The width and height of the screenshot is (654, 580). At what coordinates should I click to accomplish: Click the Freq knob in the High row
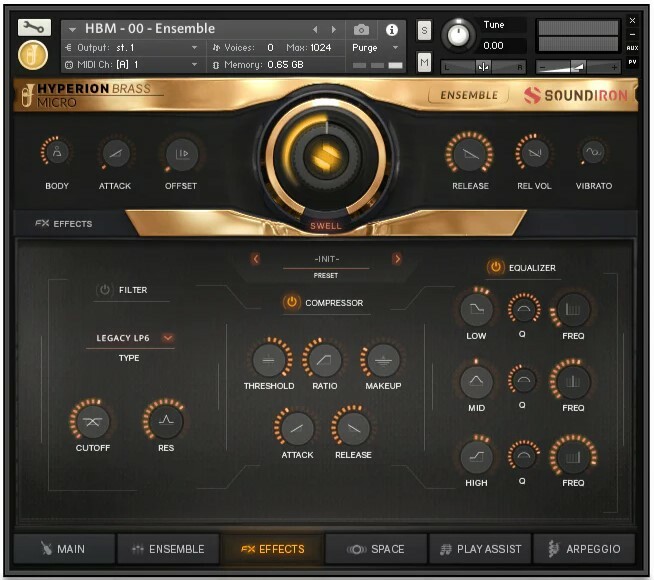(x=573, y=457)
